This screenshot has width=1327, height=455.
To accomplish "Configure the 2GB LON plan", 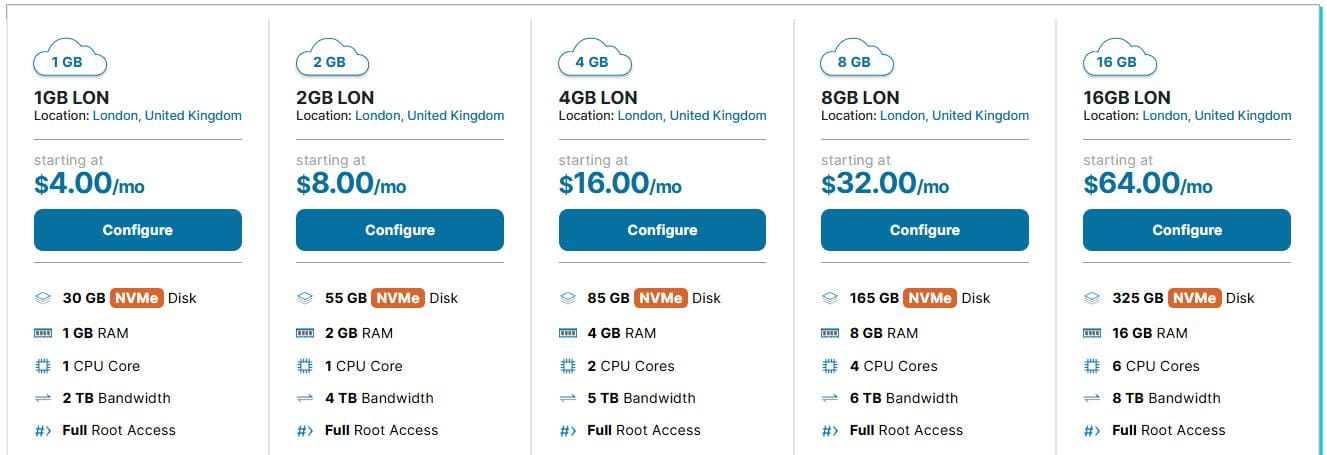I will [400, 230].
